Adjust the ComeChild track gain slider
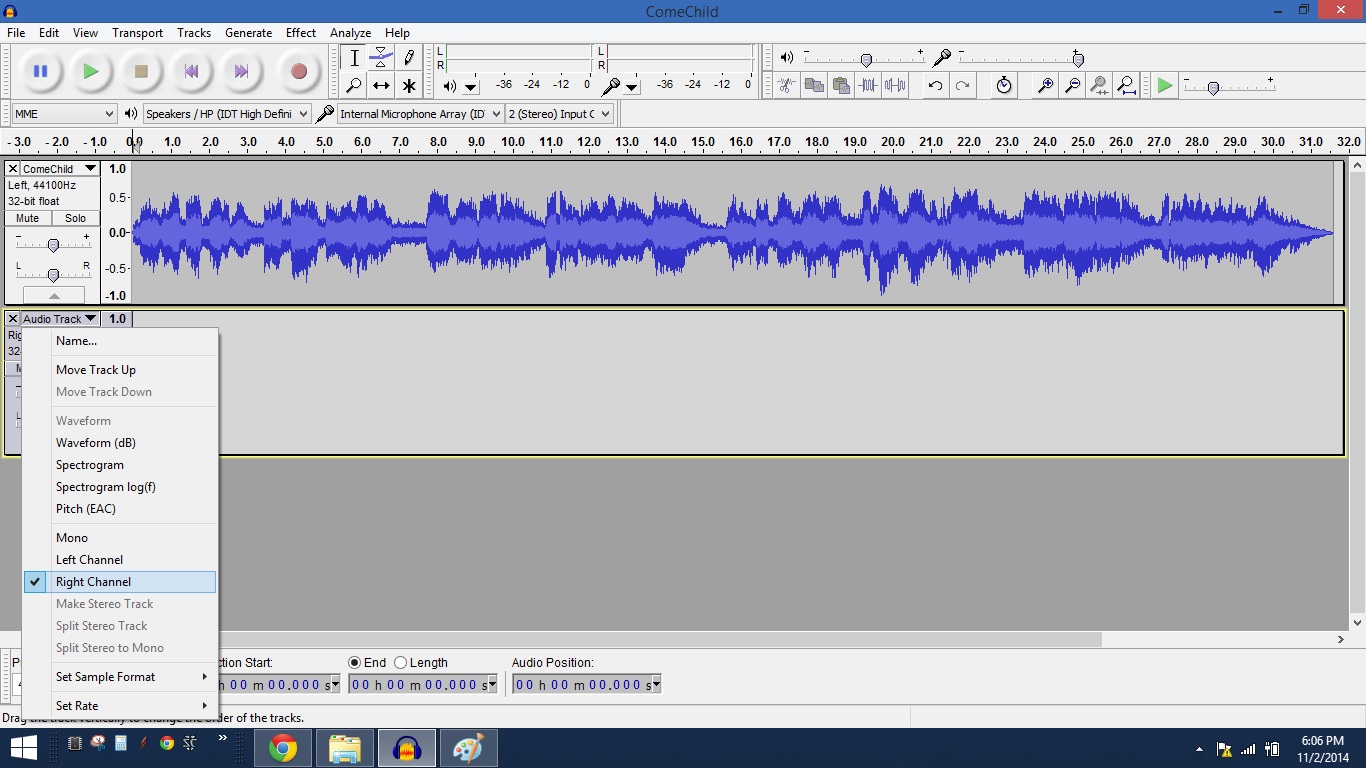Screen dimensions: 1366x768 [x=53, y=244]
